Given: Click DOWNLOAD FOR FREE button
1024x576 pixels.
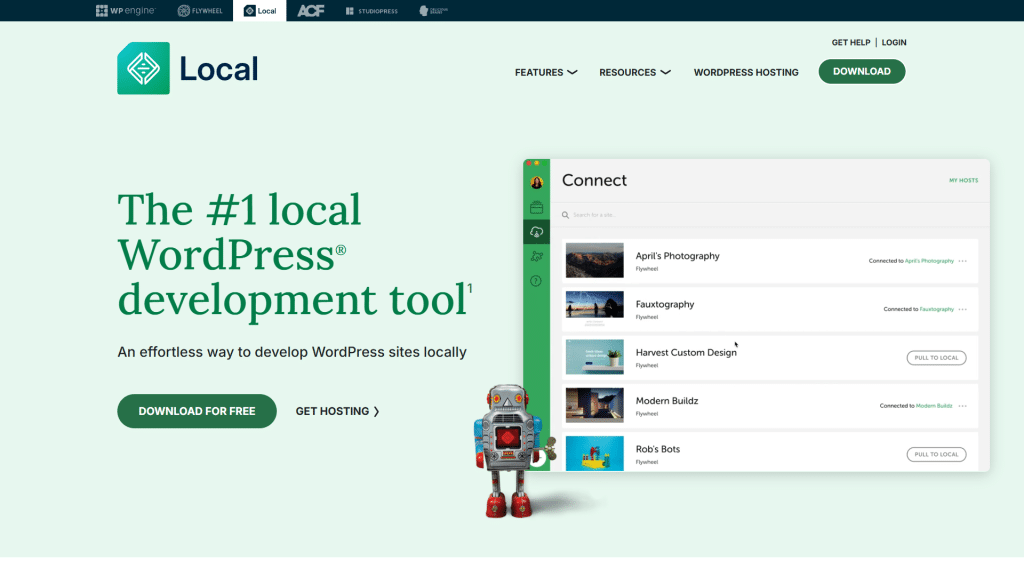Looking at the screenshot, I should 197,411.
